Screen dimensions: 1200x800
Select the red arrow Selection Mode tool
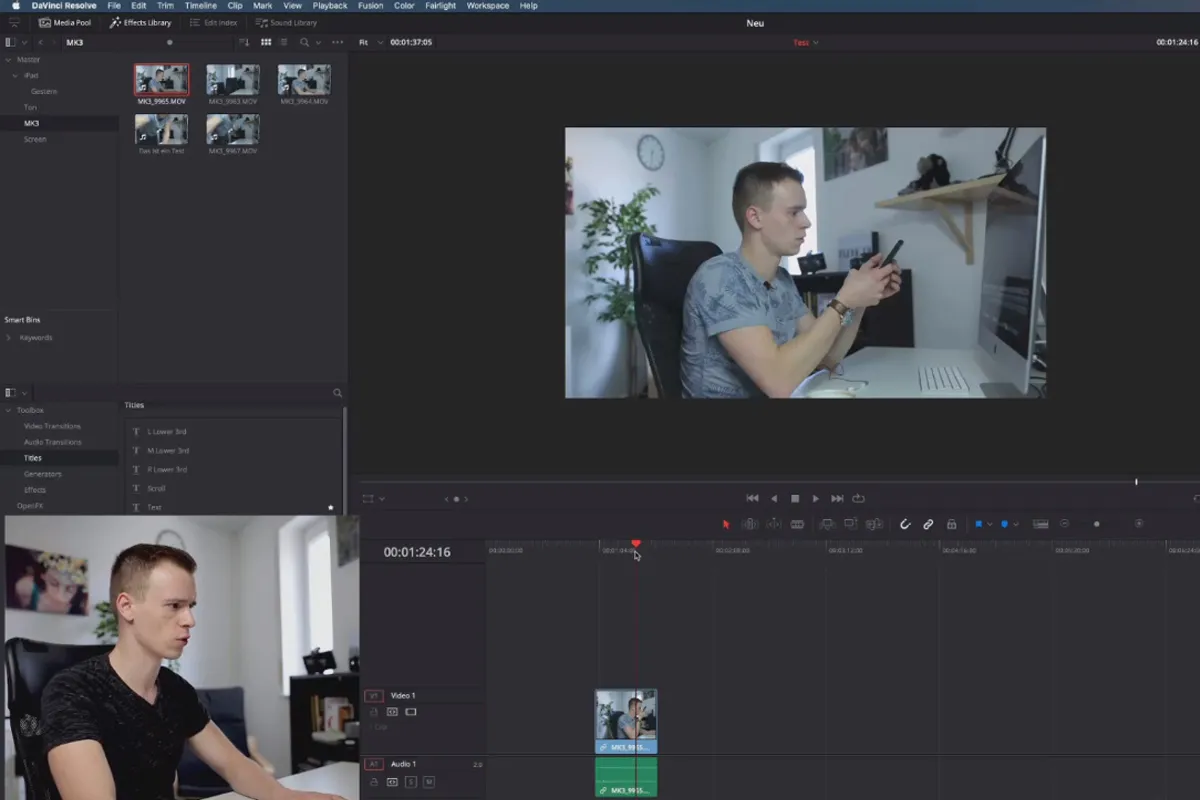pos(726,524)
